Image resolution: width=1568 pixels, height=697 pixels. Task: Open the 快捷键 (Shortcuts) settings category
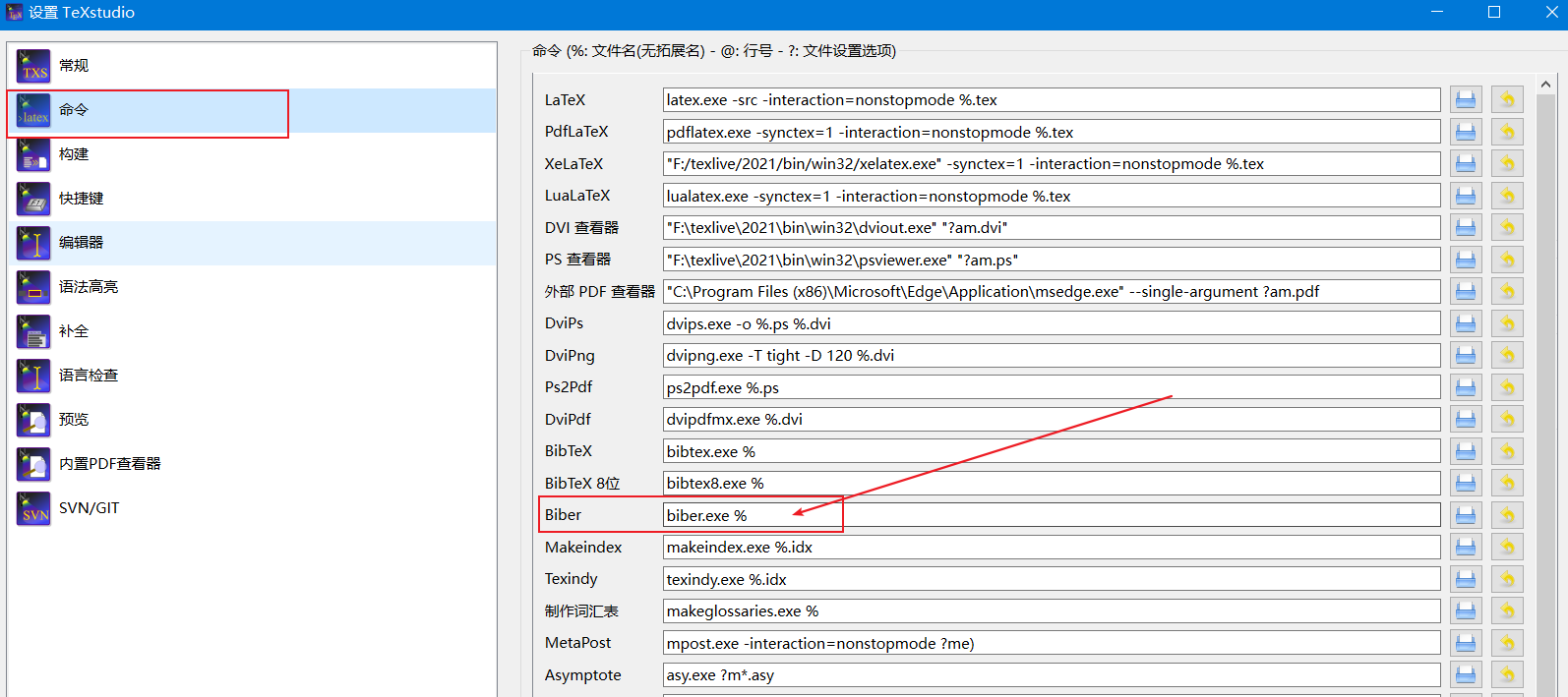tap(252, 199)
